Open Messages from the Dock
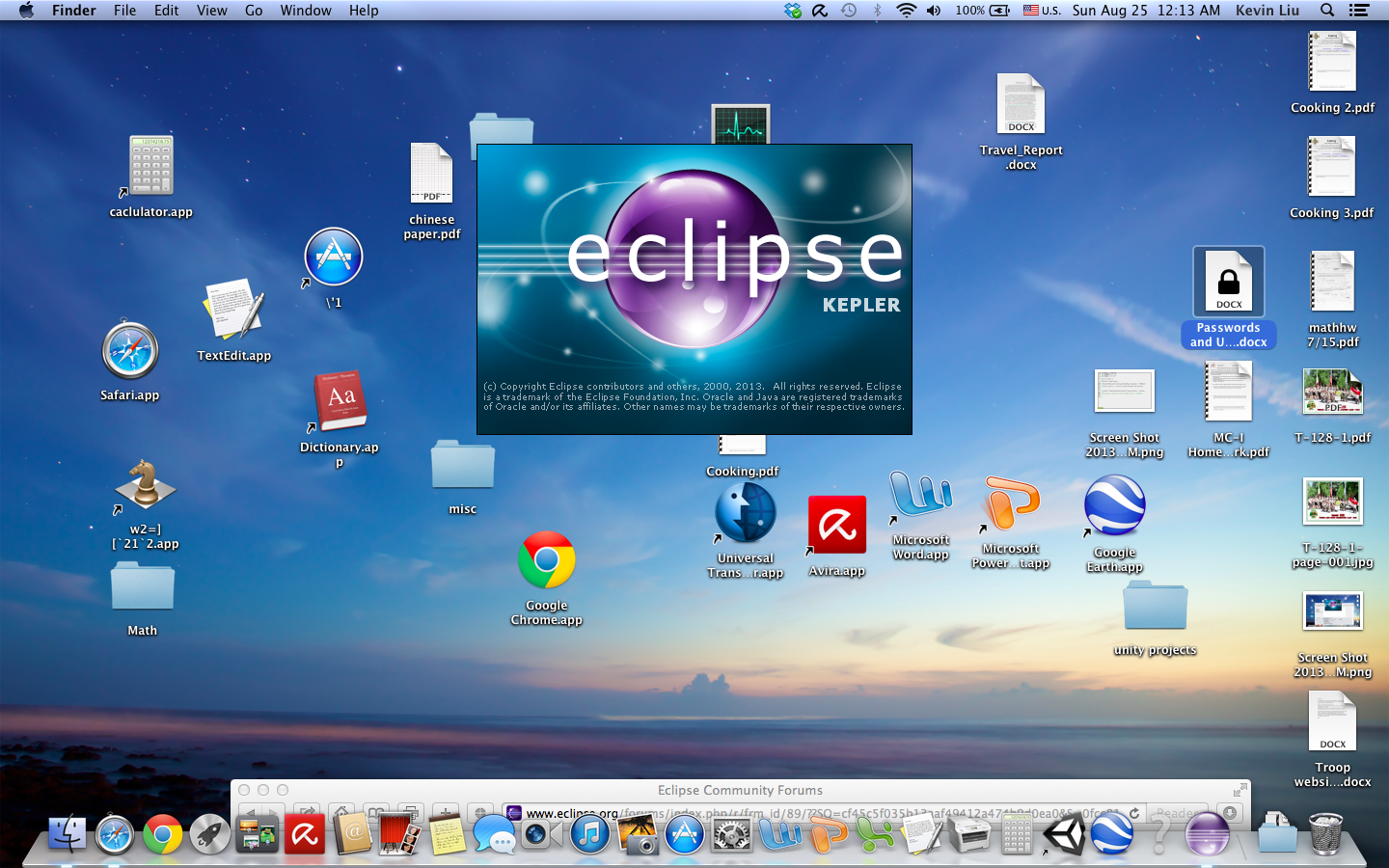 click(495, 835)
